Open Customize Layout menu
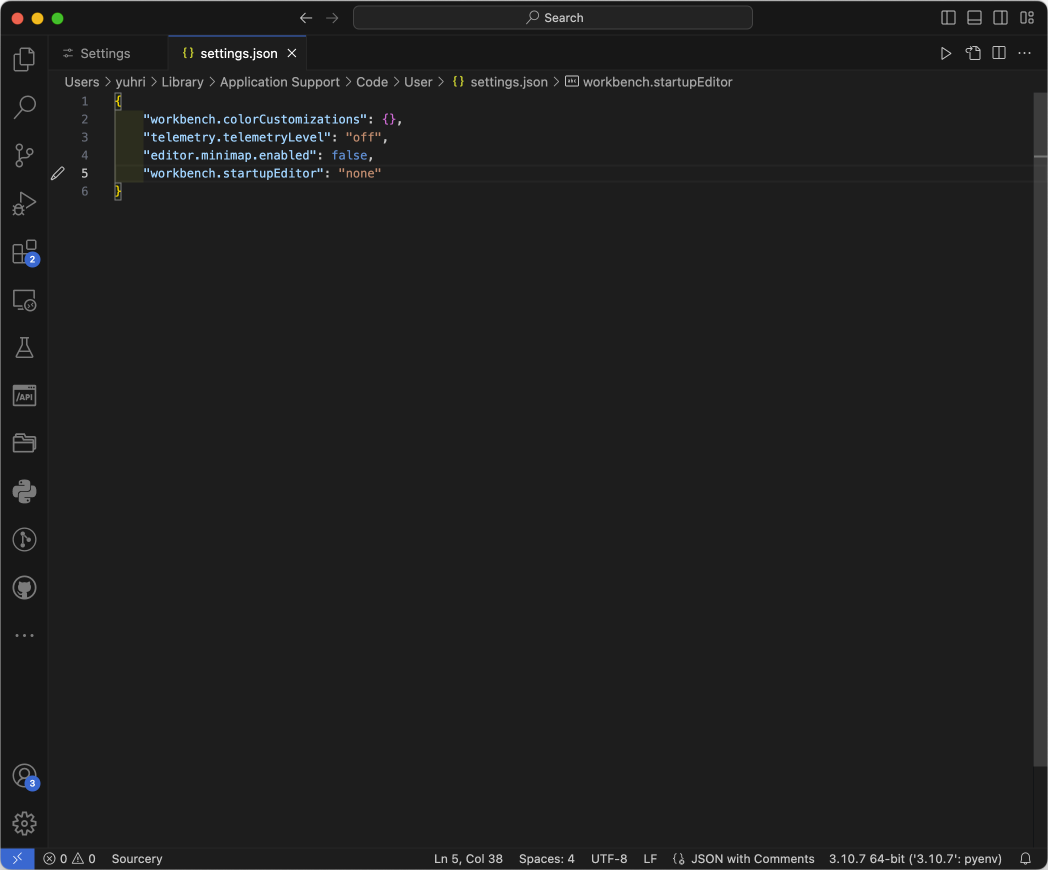1048x870 pixels. coord(1027,18)
